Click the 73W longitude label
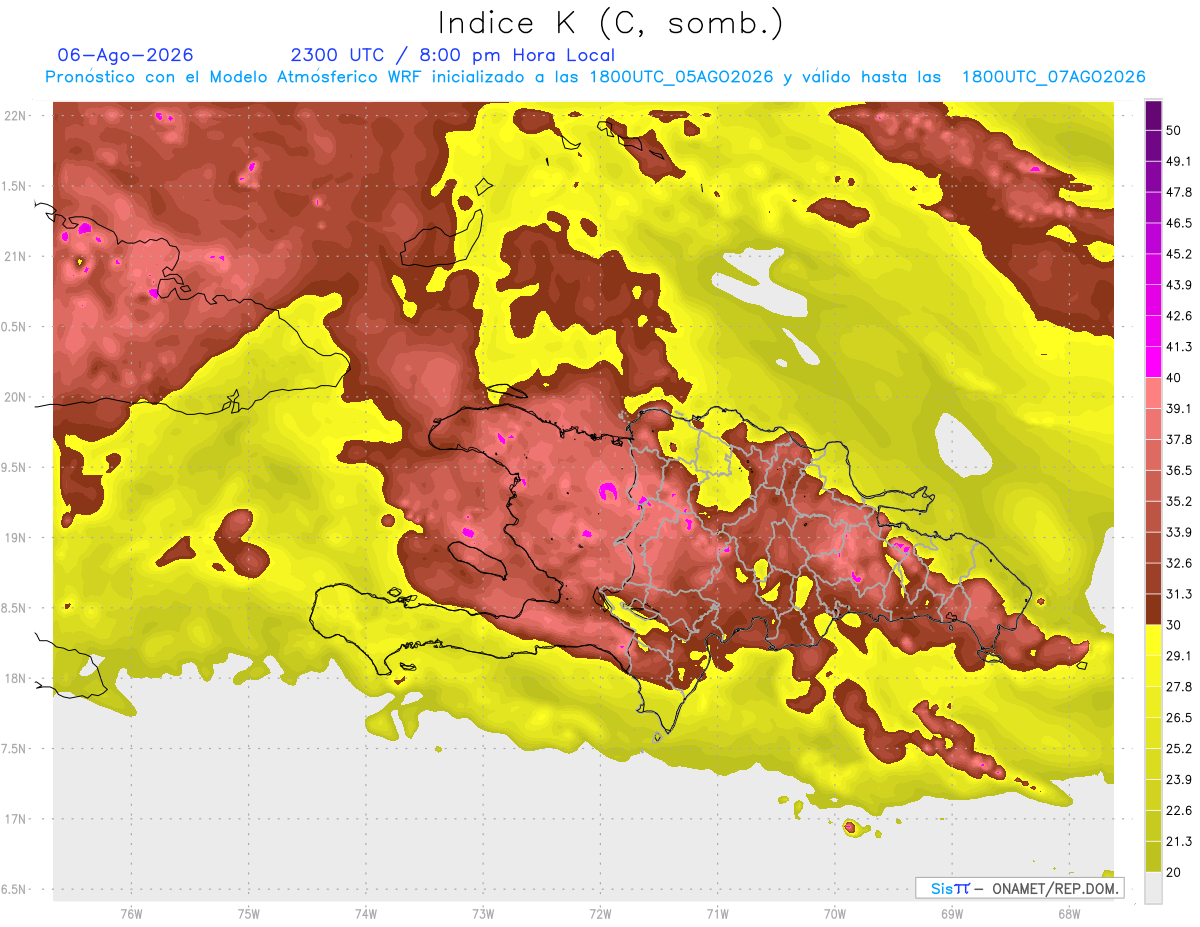The image size is (1200, 927). click(483, 914)
